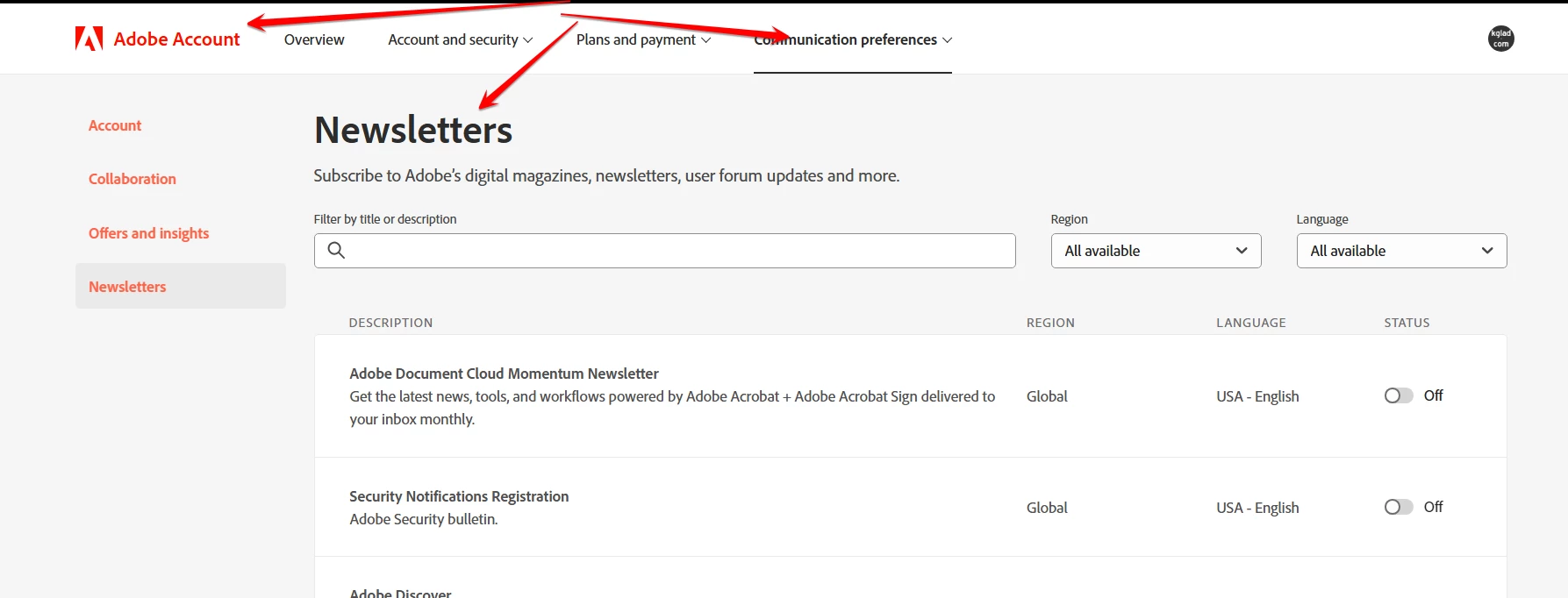Click USA - English in the Momentum Newsletter row
The width and height of the screenshot is (1568, 598).
[x=1257, y=396]
